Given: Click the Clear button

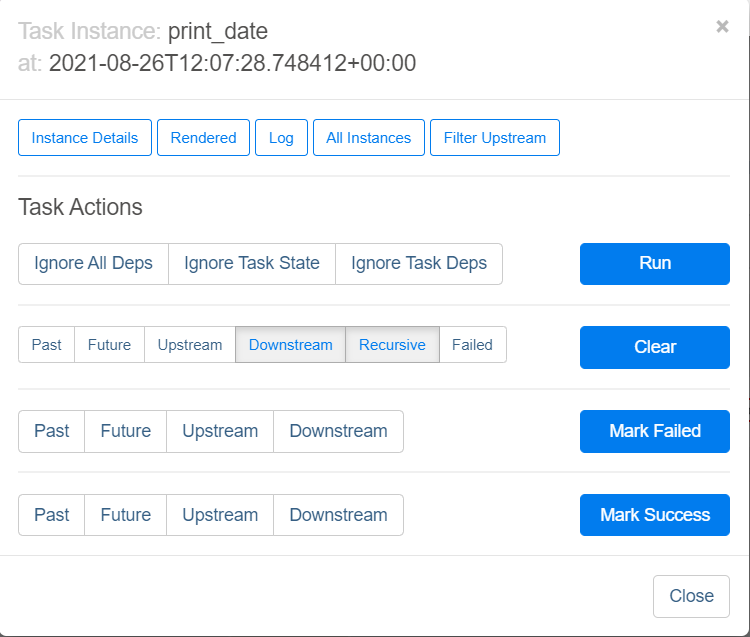Looking at the screenshot, I should click(x=655, y=347).
